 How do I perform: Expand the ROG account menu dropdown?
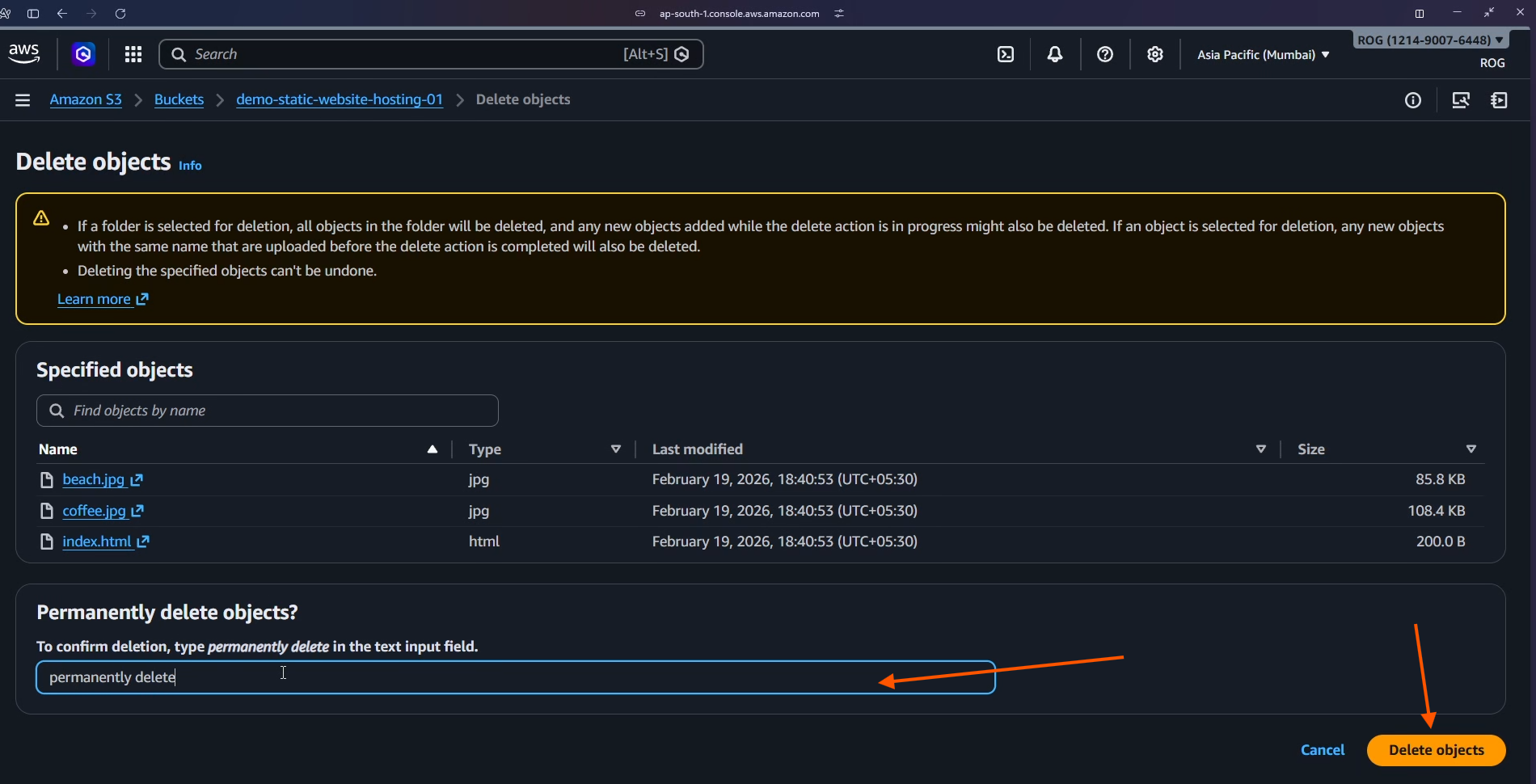click(1430, 40)
